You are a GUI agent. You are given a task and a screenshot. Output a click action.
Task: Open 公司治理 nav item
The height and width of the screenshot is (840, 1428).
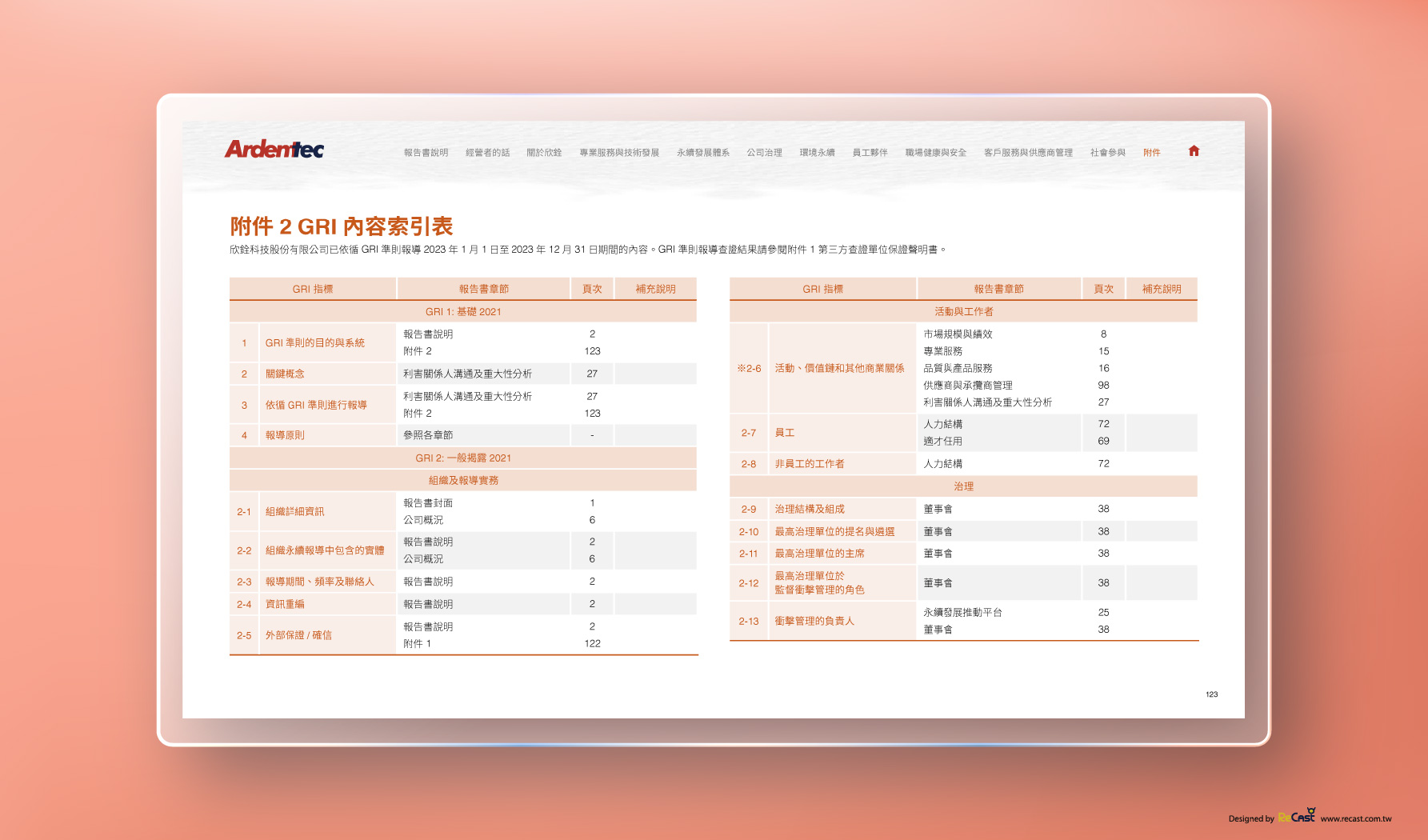[x=765, y=153]
